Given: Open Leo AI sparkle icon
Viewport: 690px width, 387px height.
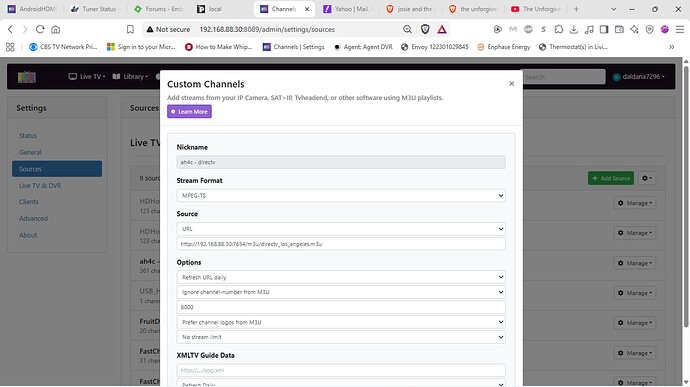Looking at the screenshot, I should [634, 29].
